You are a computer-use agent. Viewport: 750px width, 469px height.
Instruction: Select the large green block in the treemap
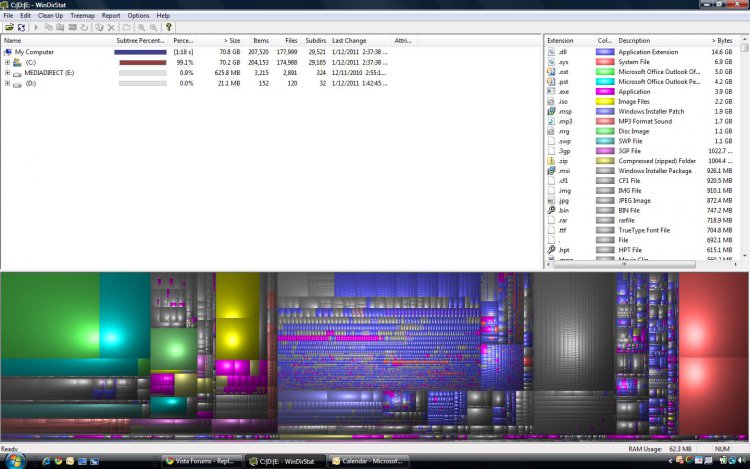(x=50, y=316)
